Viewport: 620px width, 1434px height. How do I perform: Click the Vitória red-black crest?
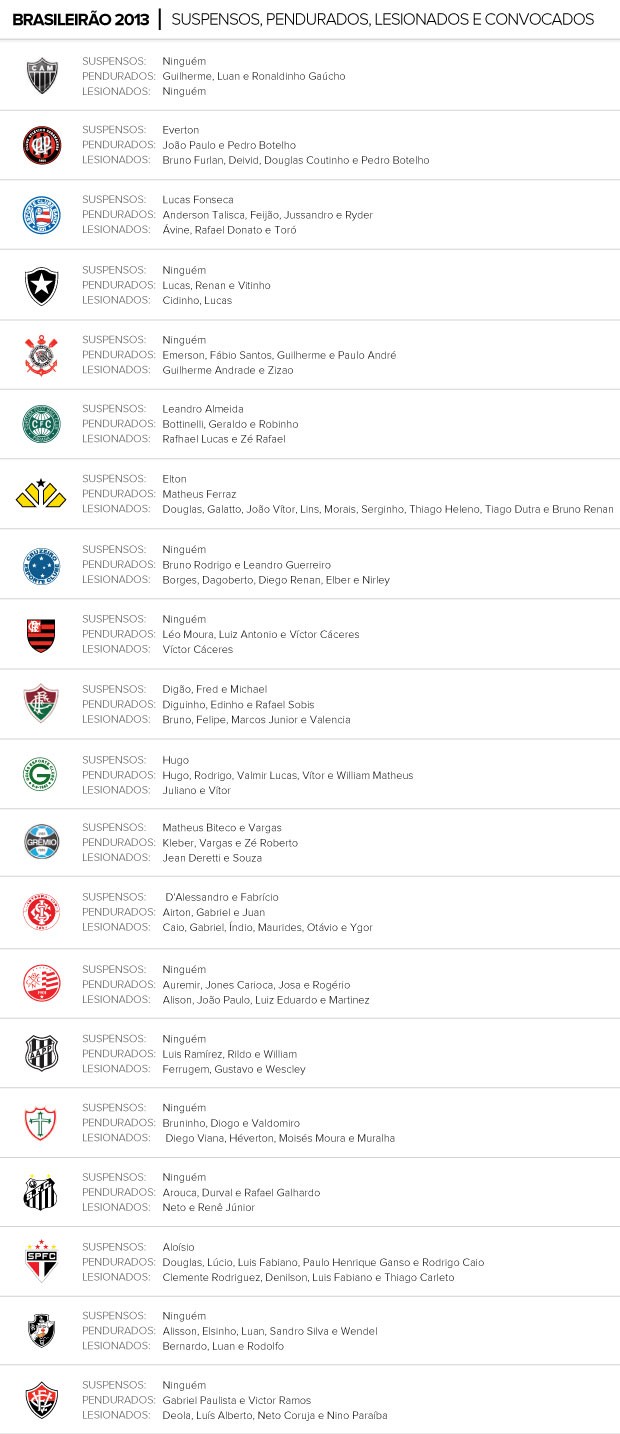pyautogui.click(x=42, y=1400)
